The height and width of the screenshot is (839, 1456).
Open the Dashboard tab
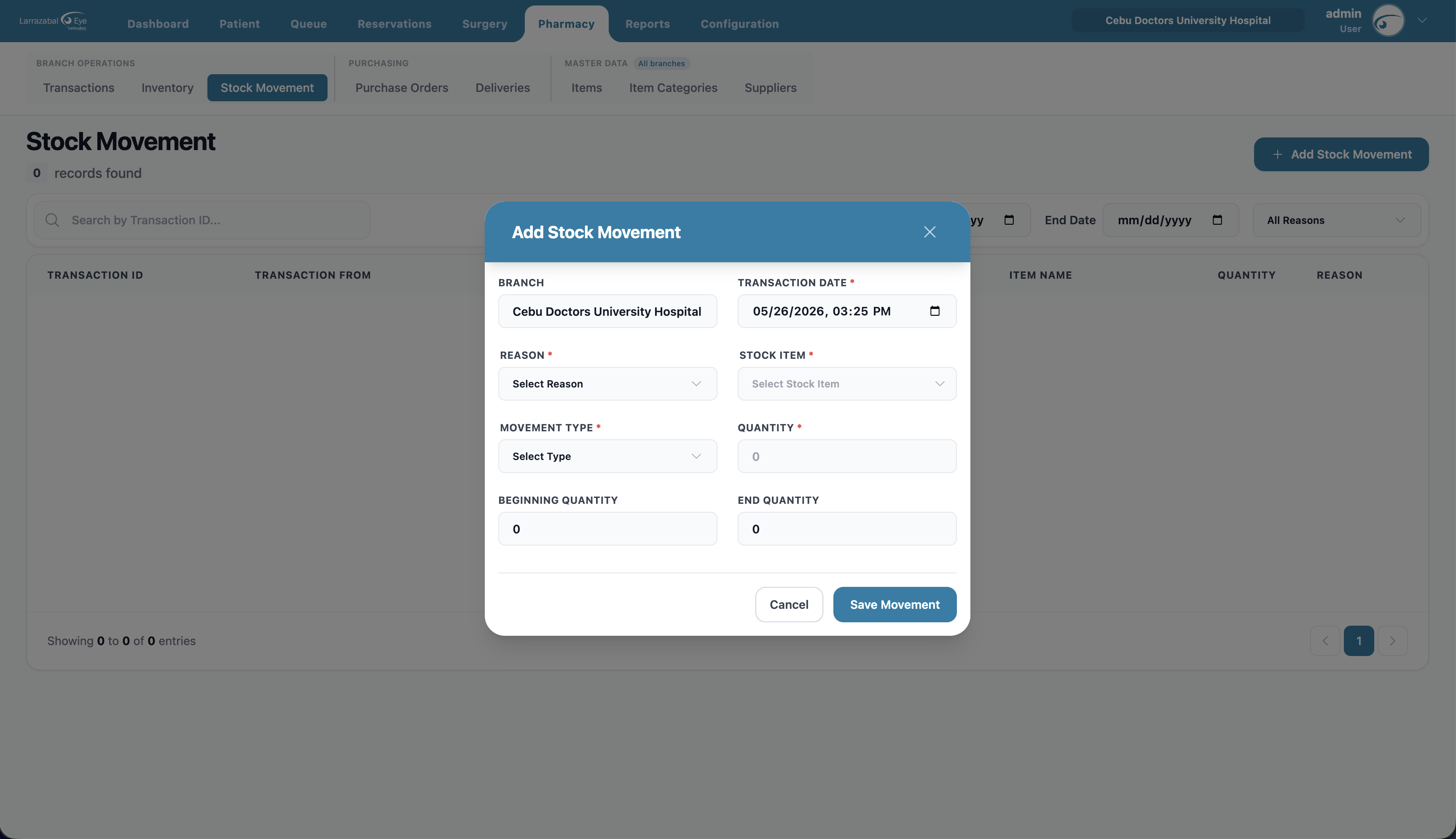click(158, 24)
